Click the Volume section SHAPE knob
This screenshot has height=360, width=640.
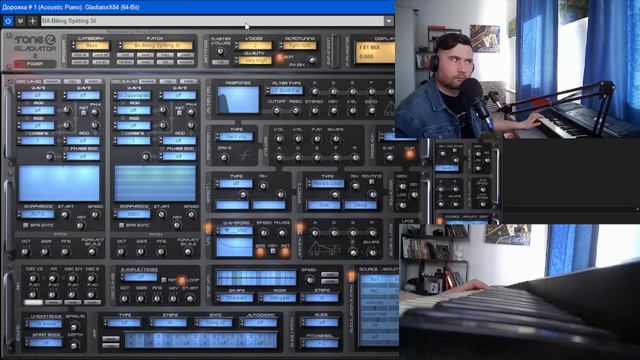pyautogui.click(x=336, y=139)
